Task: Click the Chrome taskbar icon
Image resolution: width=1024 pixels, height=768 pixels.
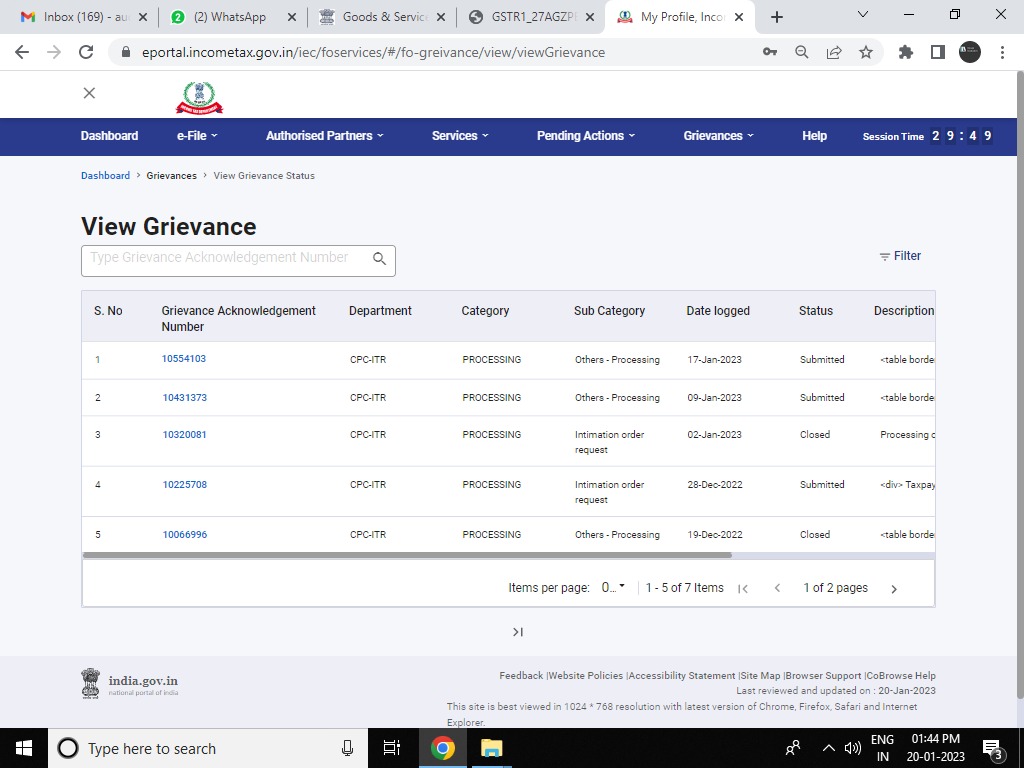Action: pos(442,748)
